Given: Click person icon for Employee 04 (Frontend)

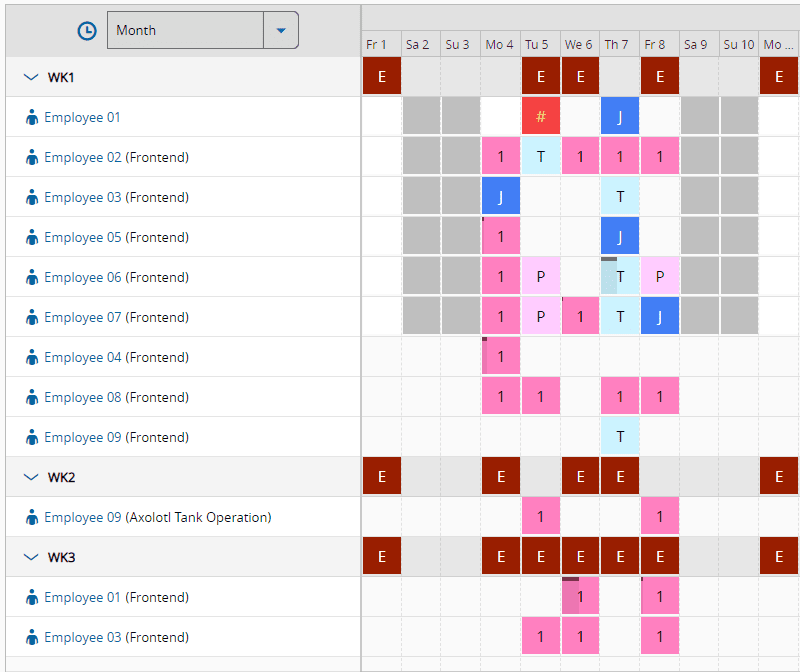Looking at the screenshot, I should [x=32, y=357].
